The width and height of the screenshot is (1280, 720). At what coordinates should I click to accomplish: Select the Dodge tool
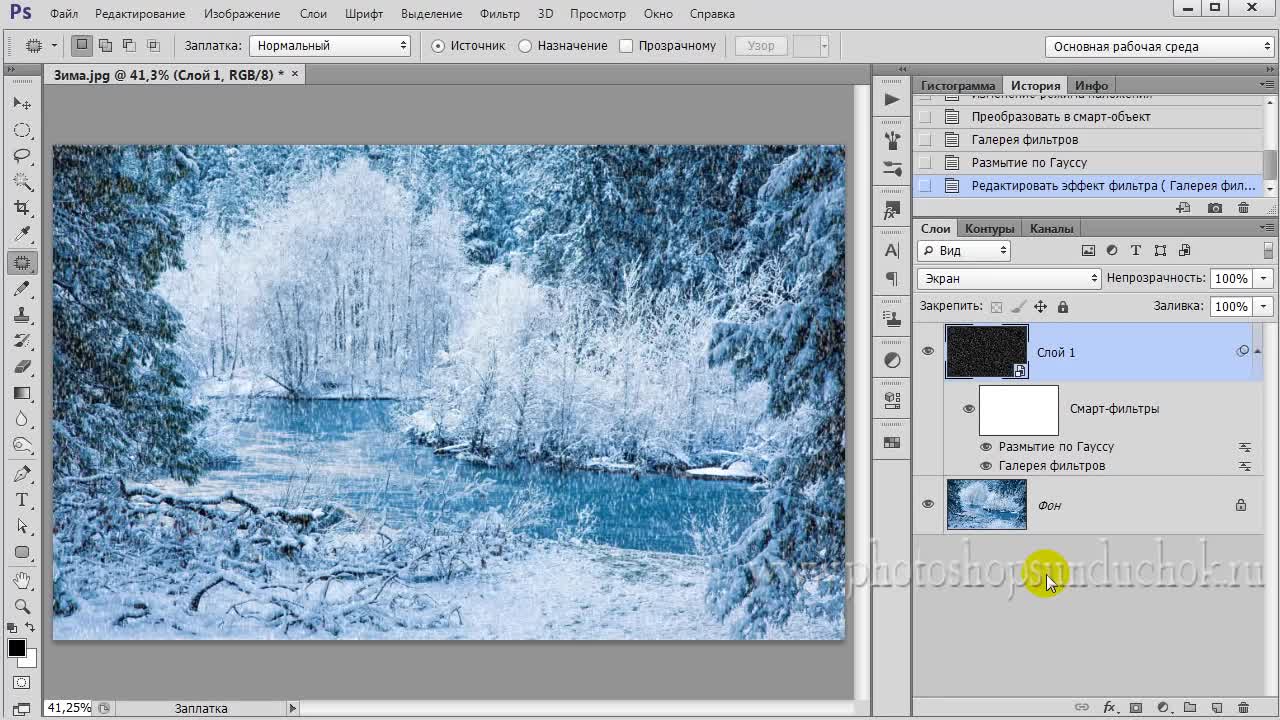coord(22,445)
